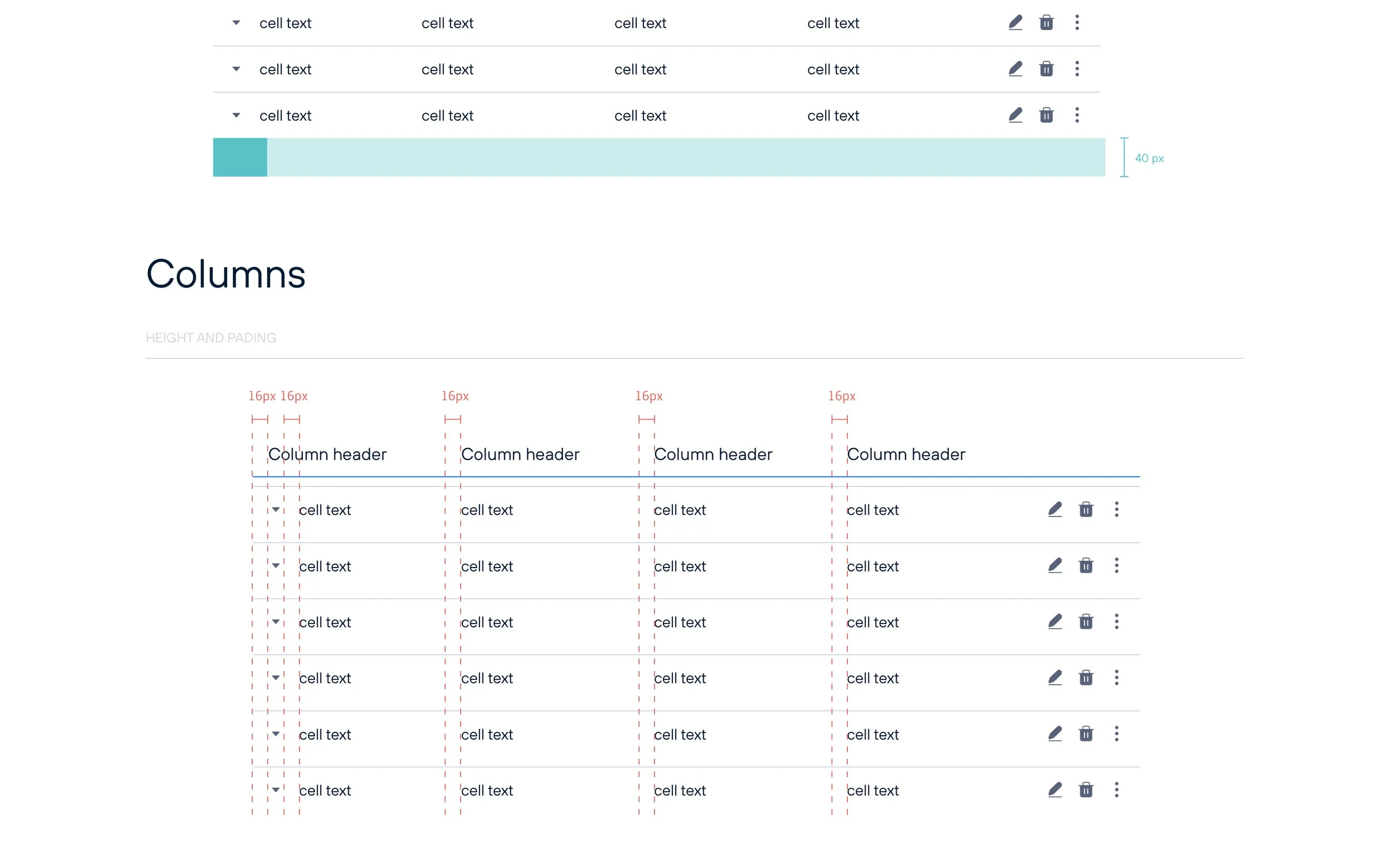Open kebab menu in fifth padded row
Screen dimensions: 1389x868
[1116, 734]
